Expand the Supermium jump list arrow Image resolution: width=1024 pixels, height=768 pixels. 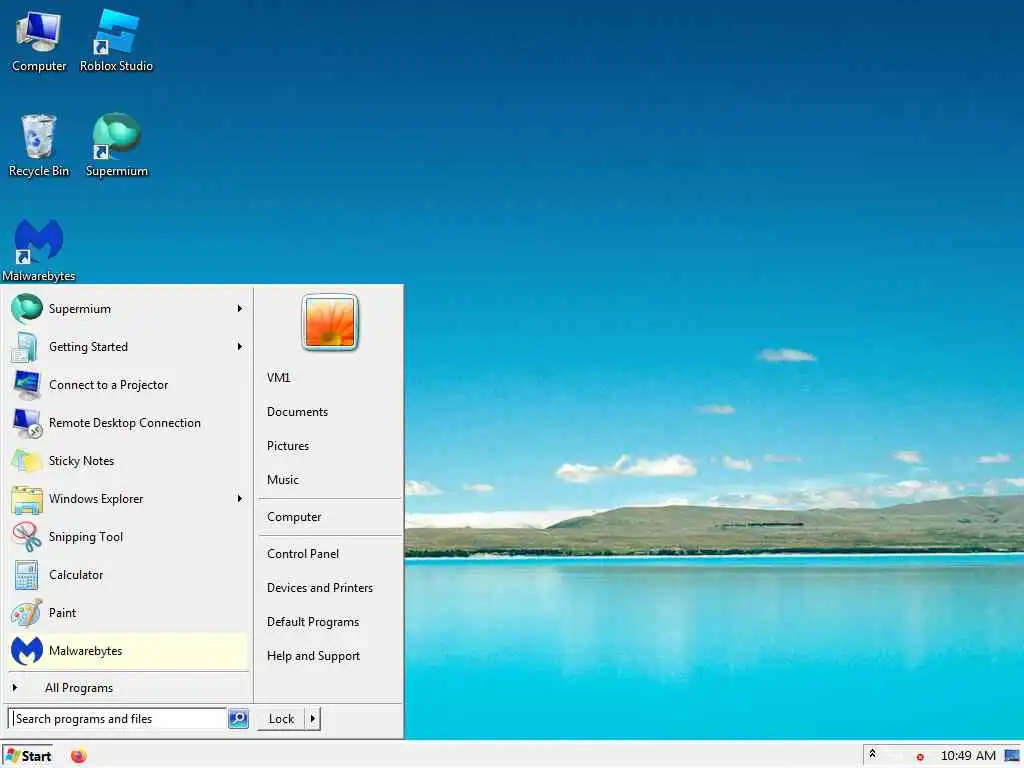[x=240, y=309]
